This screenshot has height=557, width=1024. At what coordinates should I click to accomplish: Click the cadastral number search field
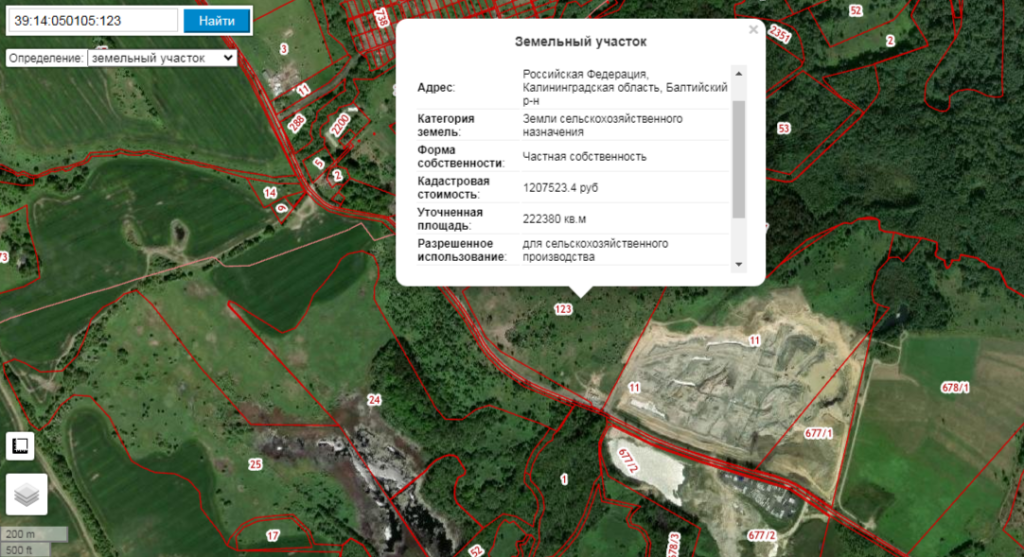click(92, 20)
